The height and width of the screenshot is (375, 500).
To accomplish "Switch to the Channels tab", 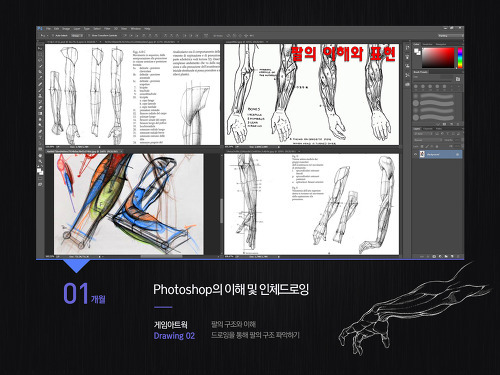I will coord(428,129).
